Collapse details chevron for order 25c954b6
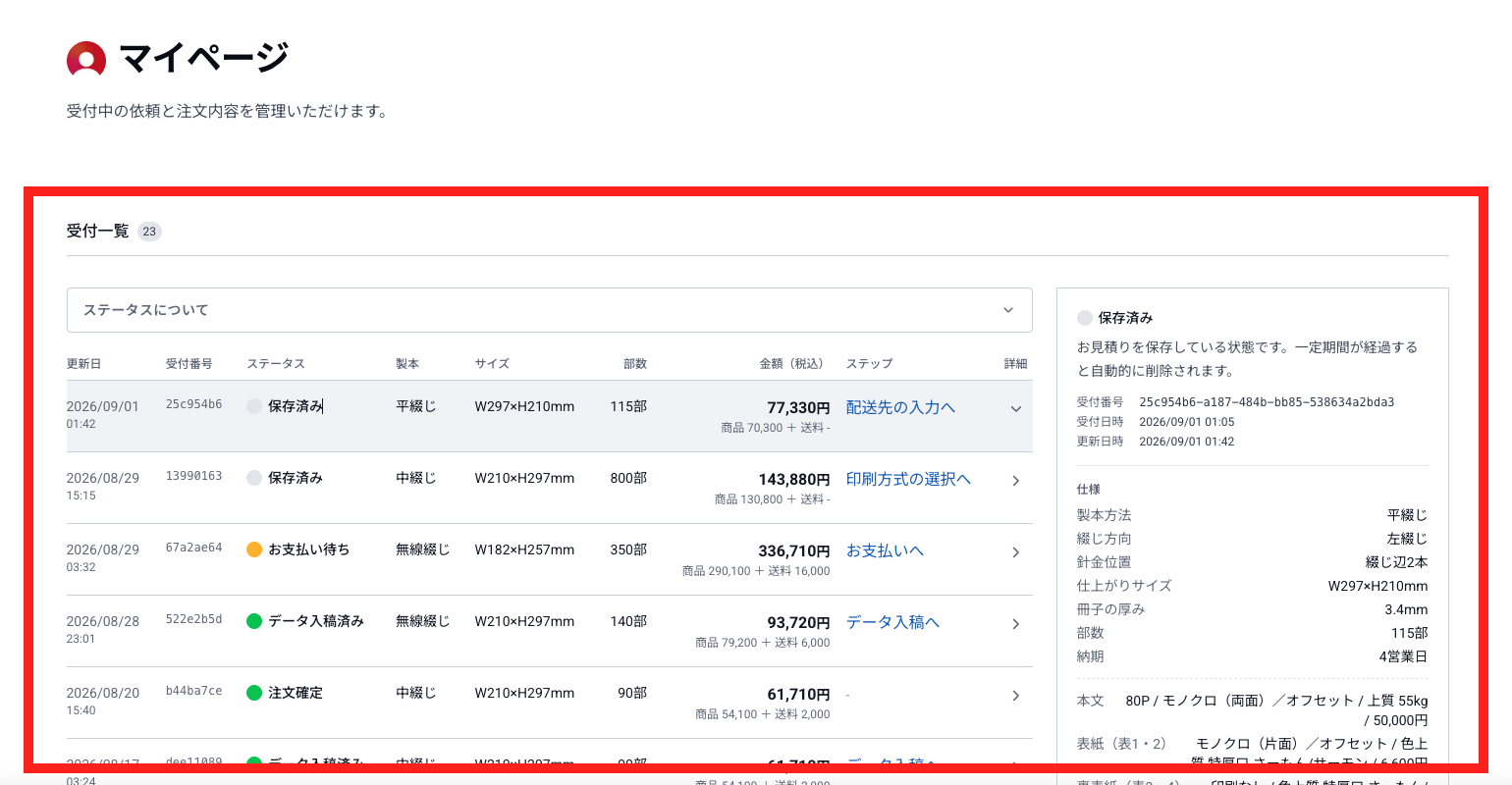The image size is (1512, 785). coord(1016,409)
